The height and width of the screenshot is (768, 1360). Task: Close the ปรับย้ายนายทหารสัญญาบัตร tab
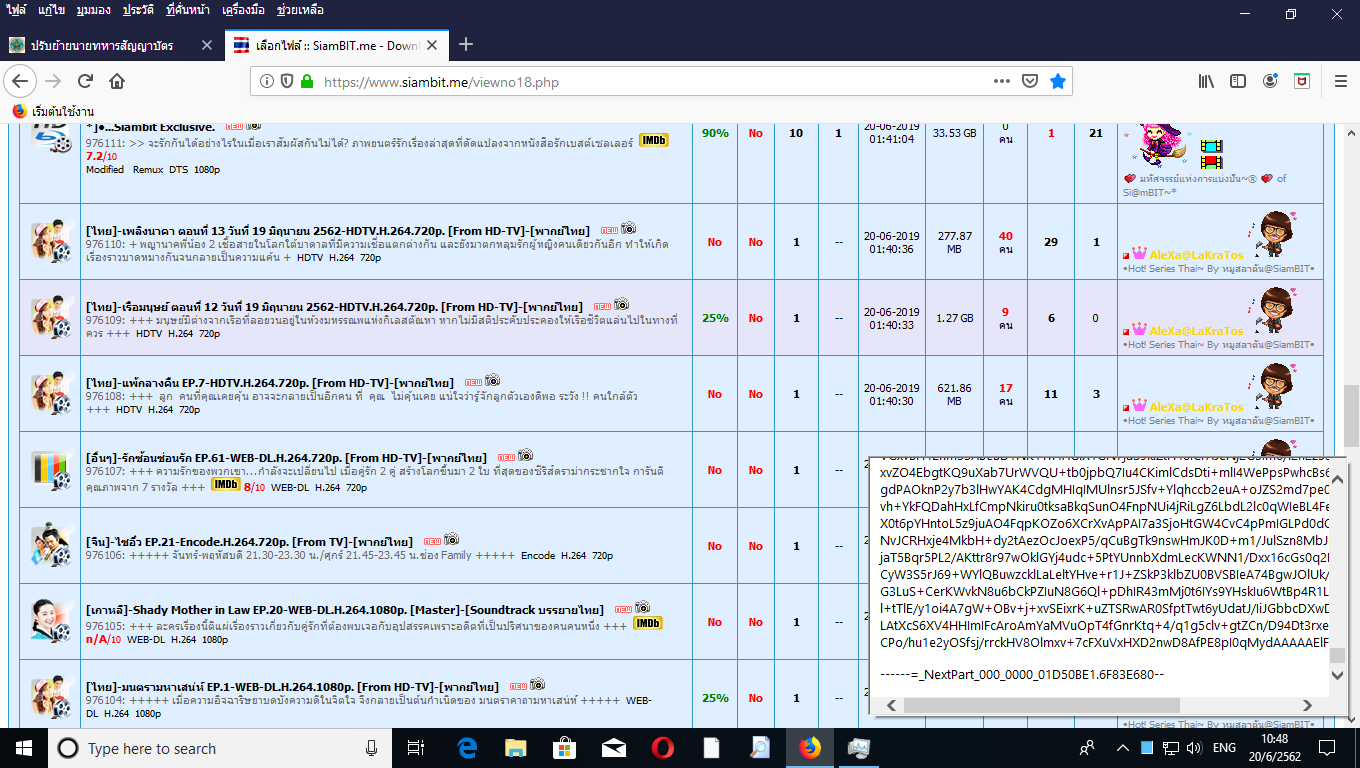tap(207, 45)
